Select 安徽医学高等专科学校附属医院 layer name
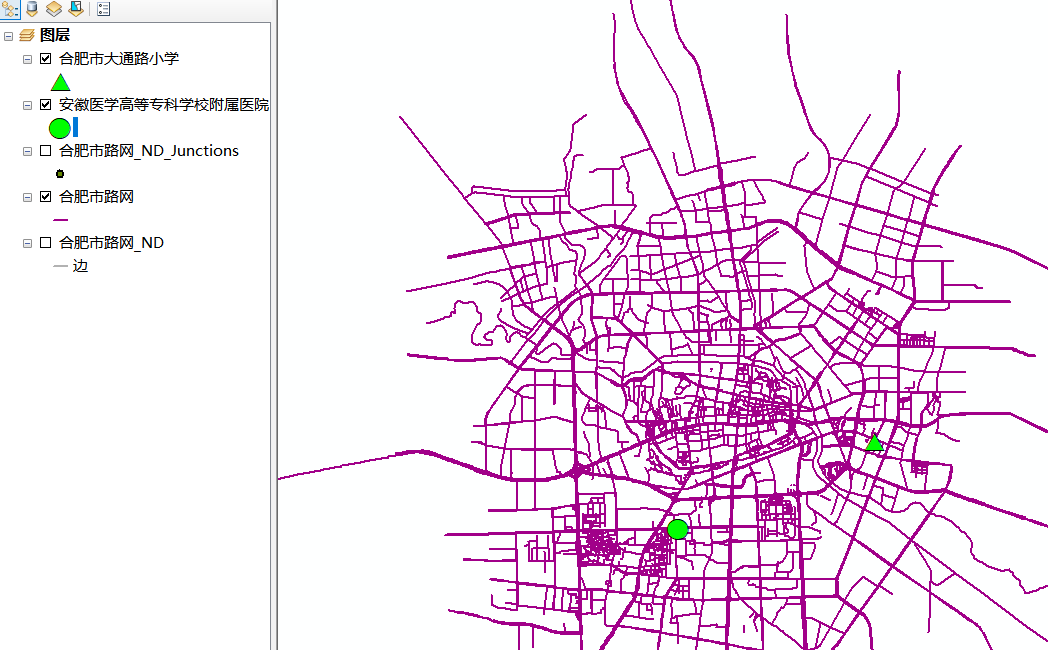 point(164,105)
